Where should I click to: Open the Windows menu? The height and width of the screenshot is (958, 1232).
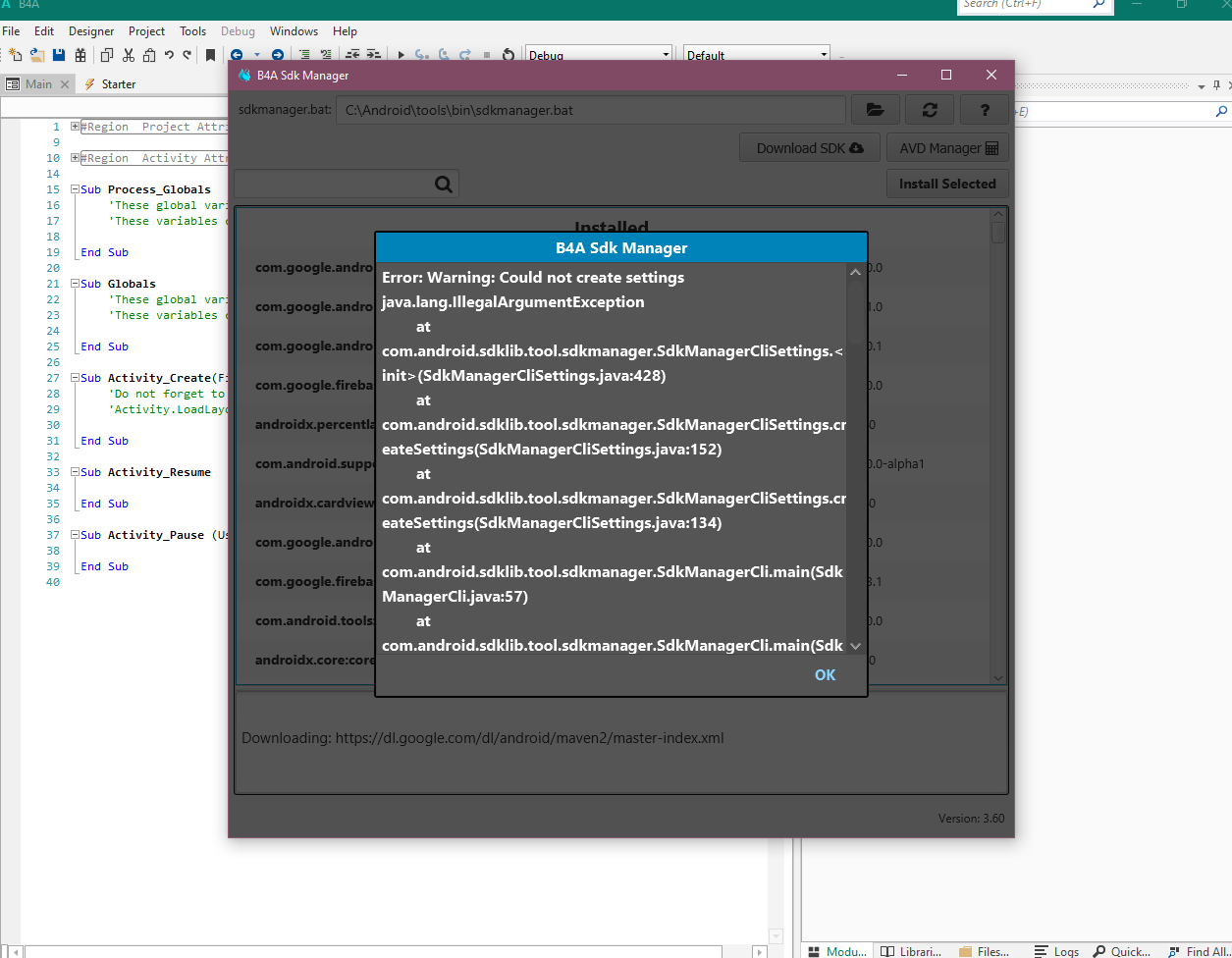tap(294, 31)
